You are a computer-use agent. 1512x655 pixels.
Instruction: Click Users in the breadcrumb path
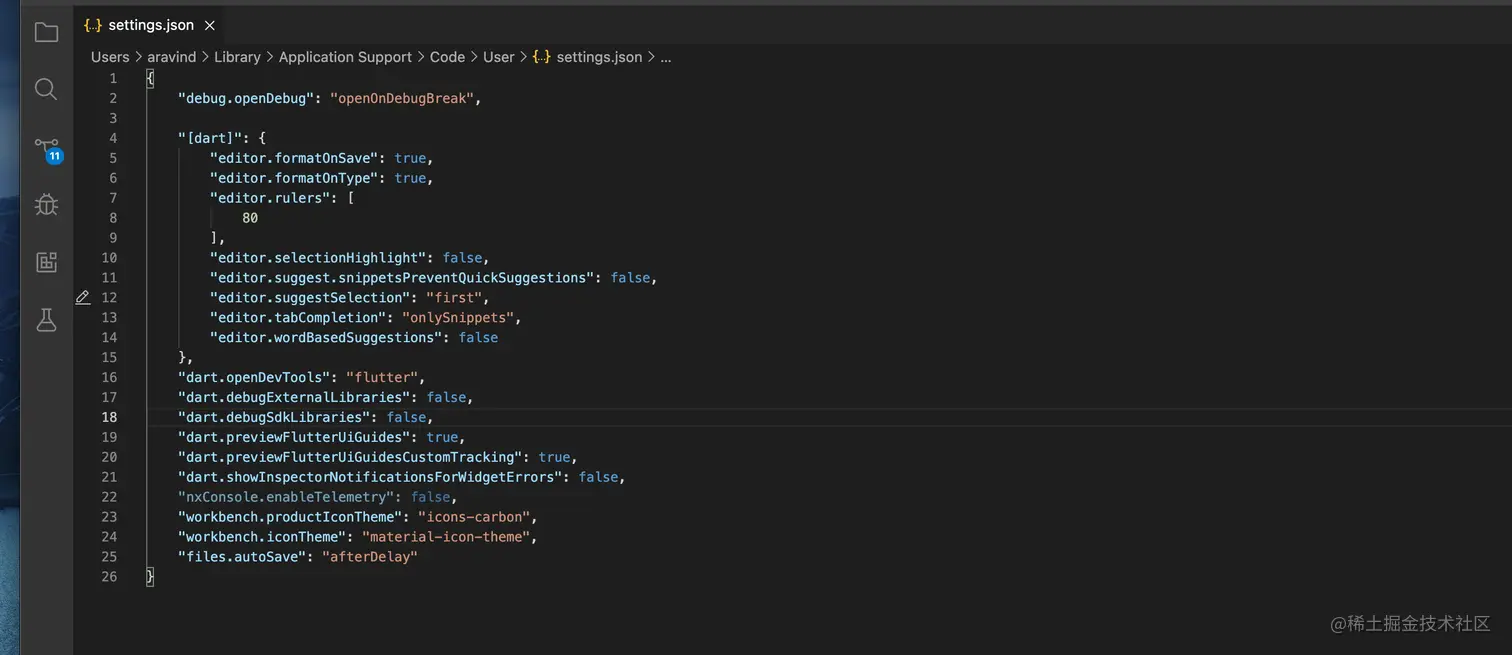[x=110, y=57]
